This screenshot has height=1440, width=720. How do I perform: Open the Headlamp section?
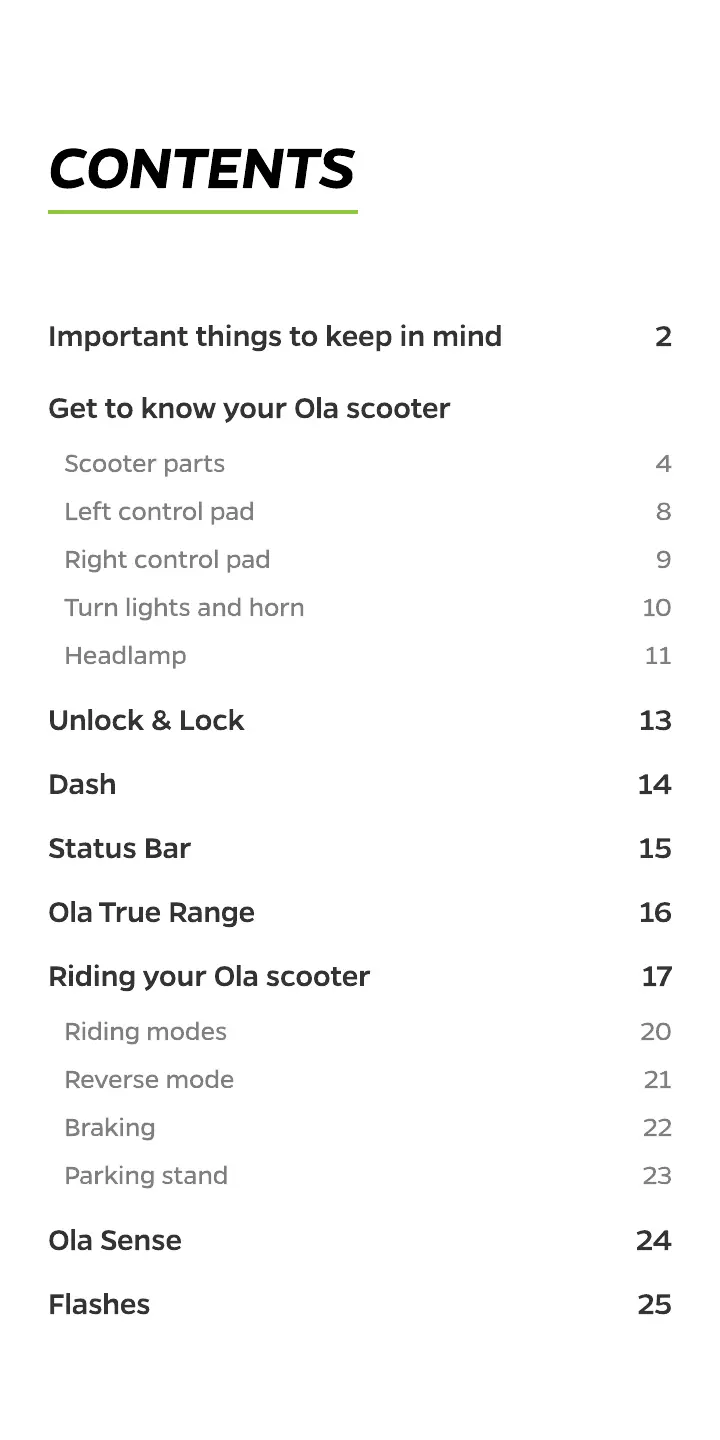click(125, 656)
